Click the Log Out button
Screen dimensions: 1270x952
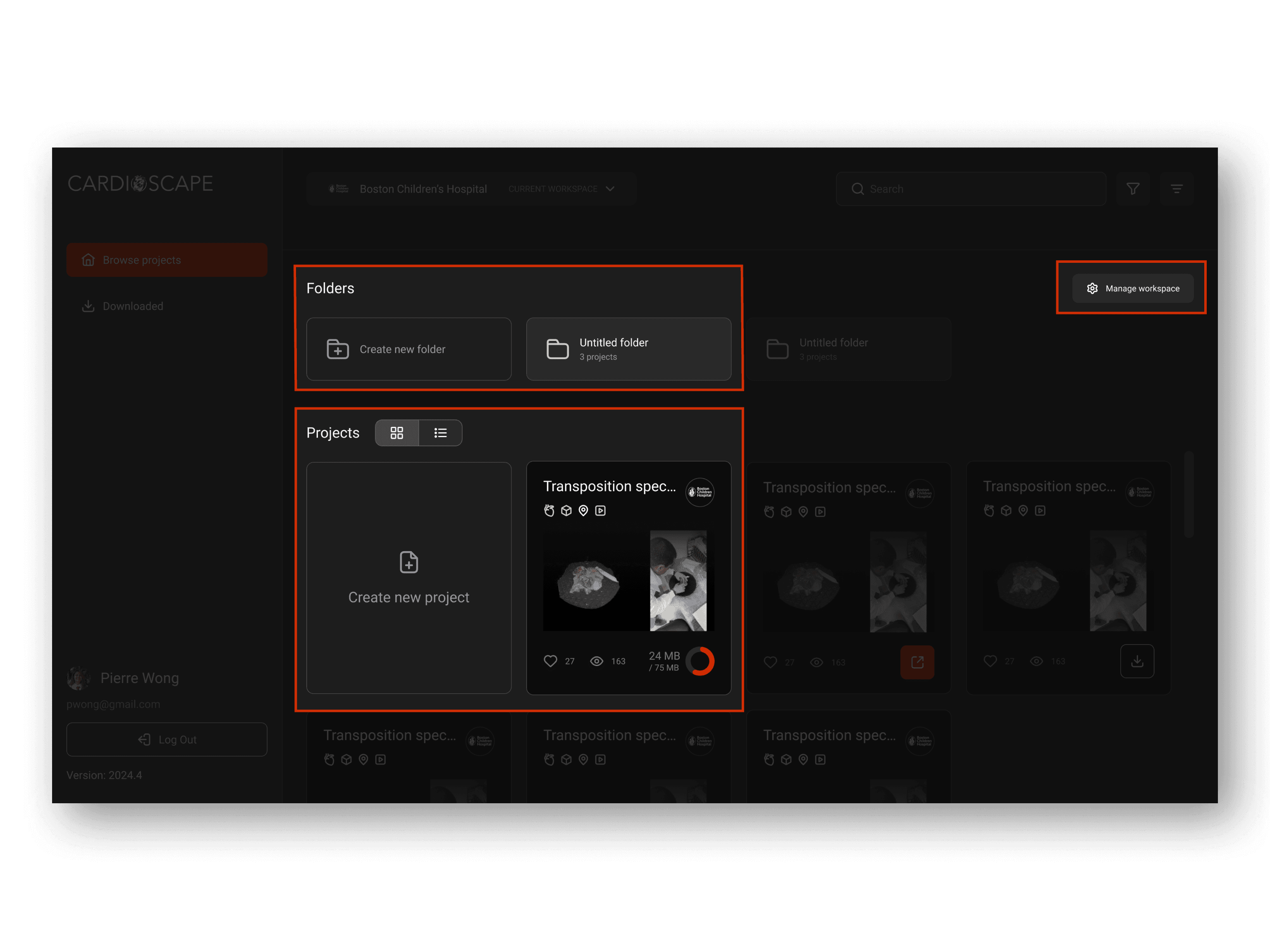pos(167,740)
